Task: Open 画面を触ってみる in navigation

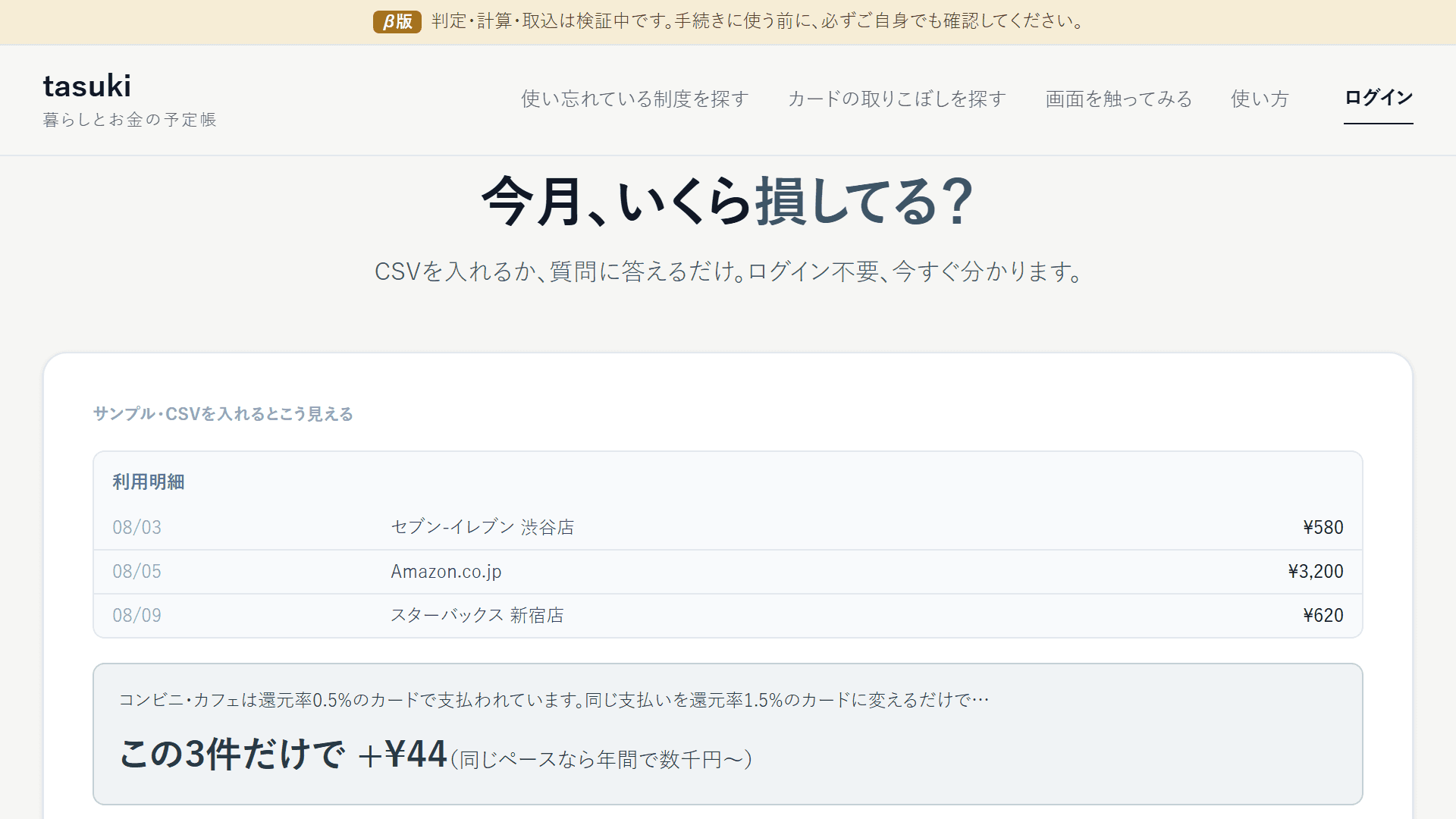Action: pyautogui.click(x=1119, y=99)
